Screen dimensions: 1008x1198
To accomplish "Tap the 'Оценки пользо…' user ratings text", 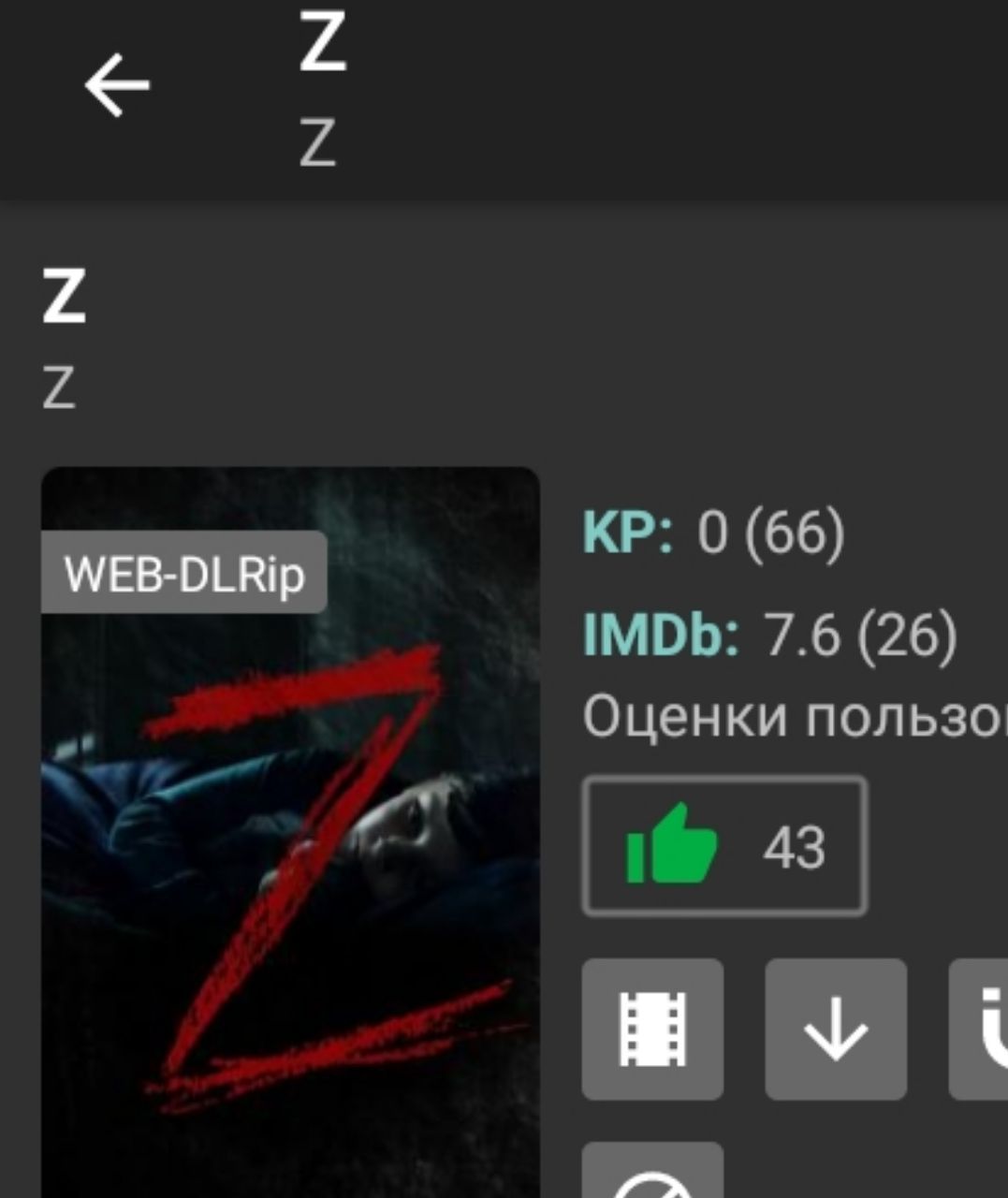I will click(795, 718).
